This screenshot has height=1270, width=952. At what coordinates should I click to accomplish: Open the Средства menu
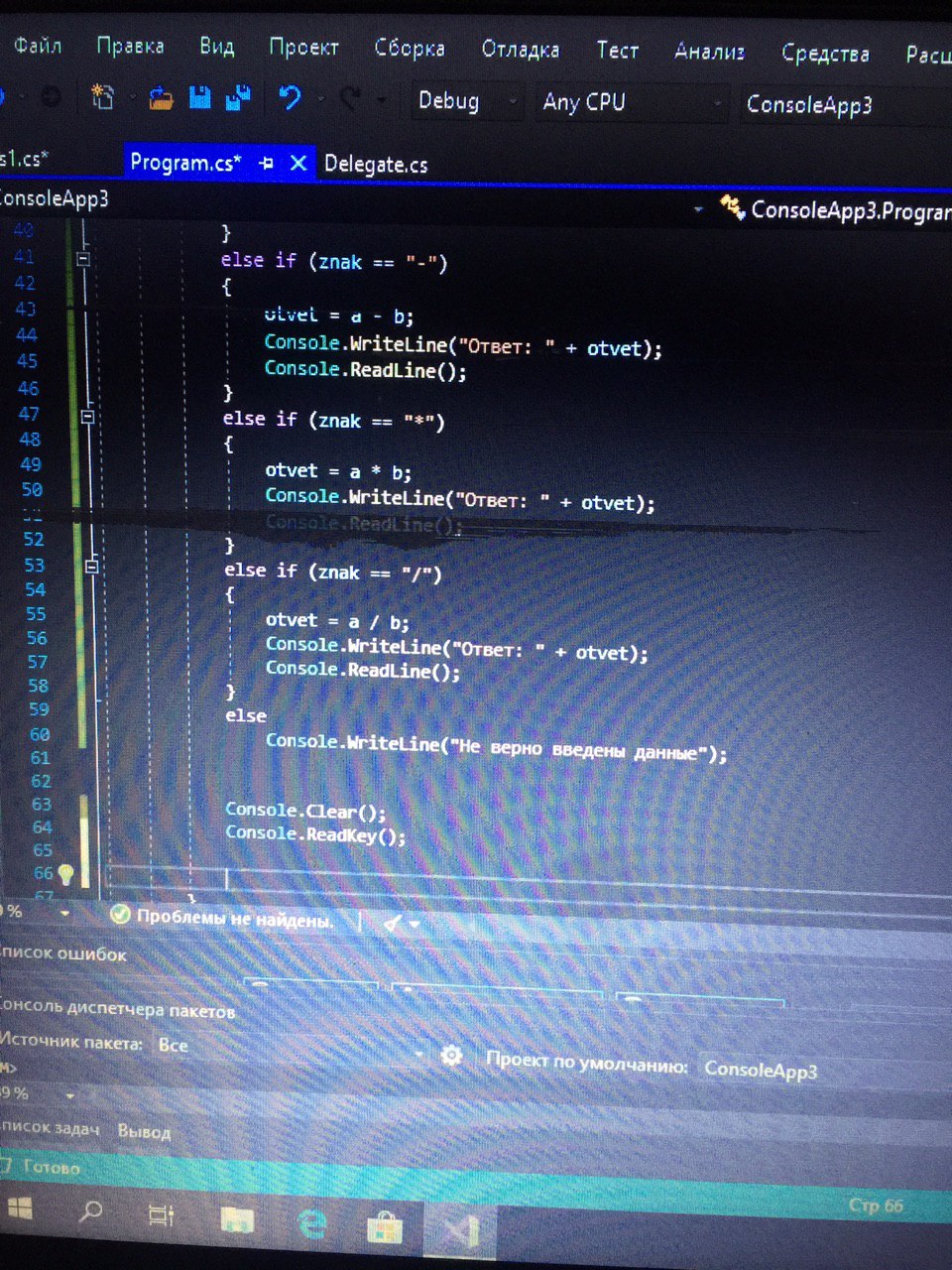825,53
